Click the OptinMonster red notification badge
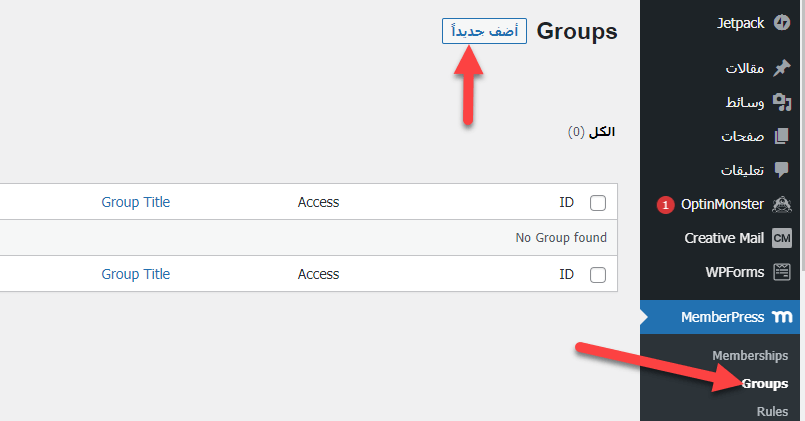The image size is (805, 421). 665,205
